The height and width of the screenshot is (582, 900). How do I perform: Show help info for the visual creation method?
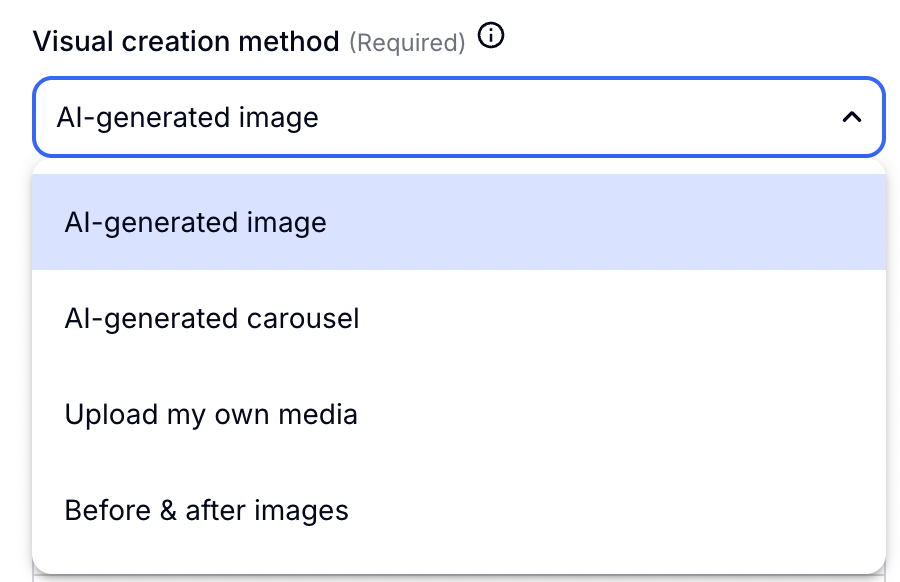pyautogui.click(x=491, y=38)
